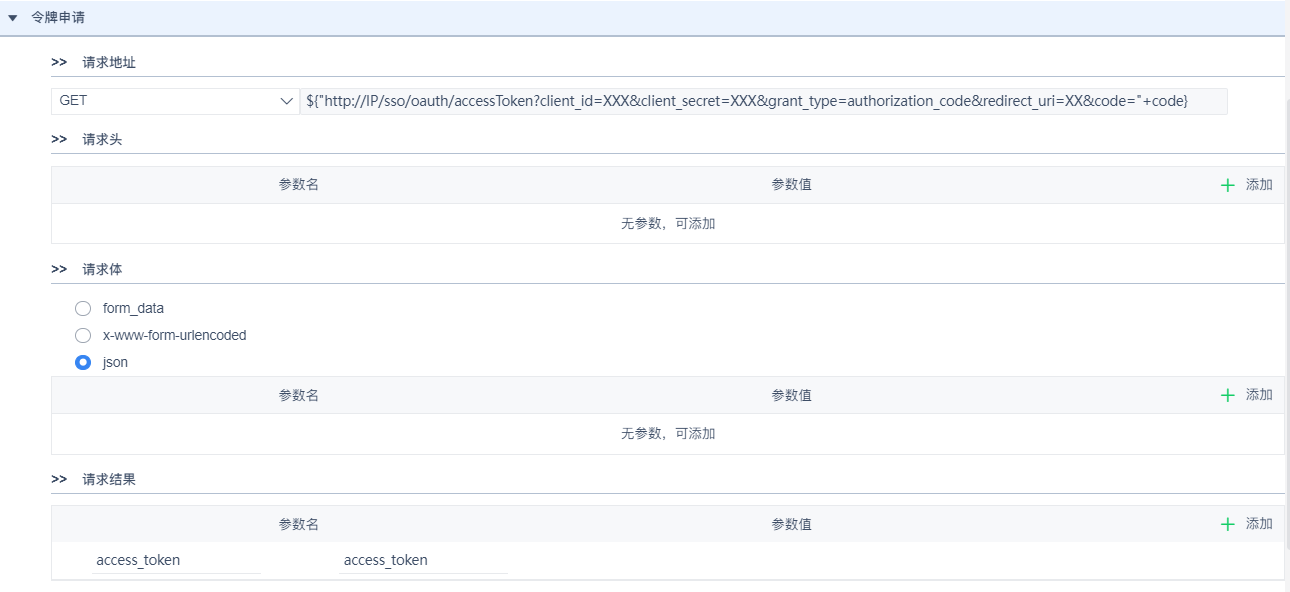Select the x-www-form-urlencoded radio option
Viewport: 1290px width, 592px height.
point(83,335)
